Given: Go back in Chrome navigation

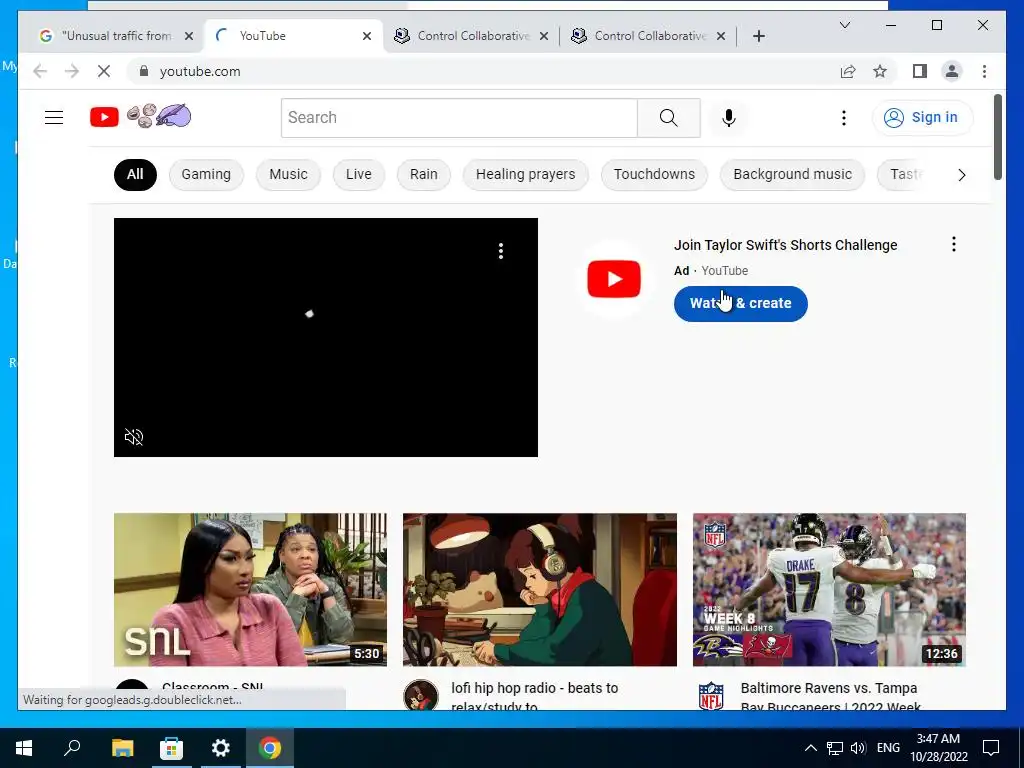Looking at the screenshot, I should point(40,71).
